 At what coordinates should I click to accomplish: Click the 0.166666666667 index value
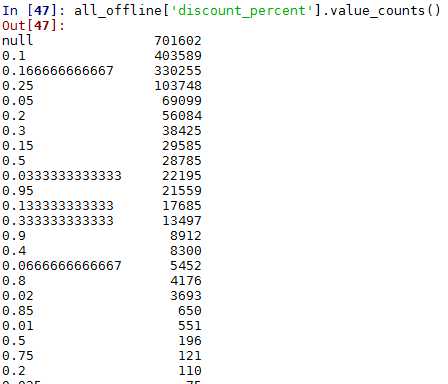click(58, 71)
